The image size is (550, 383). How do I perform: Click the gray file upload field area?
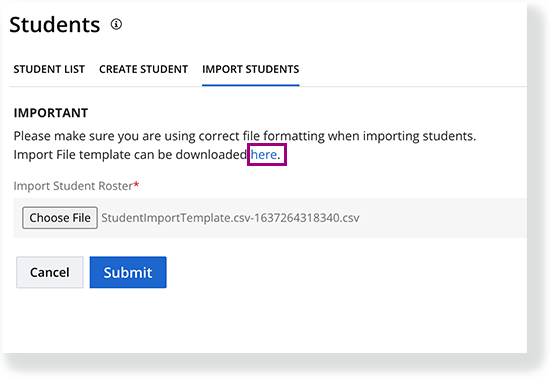(x=270, y=218)
